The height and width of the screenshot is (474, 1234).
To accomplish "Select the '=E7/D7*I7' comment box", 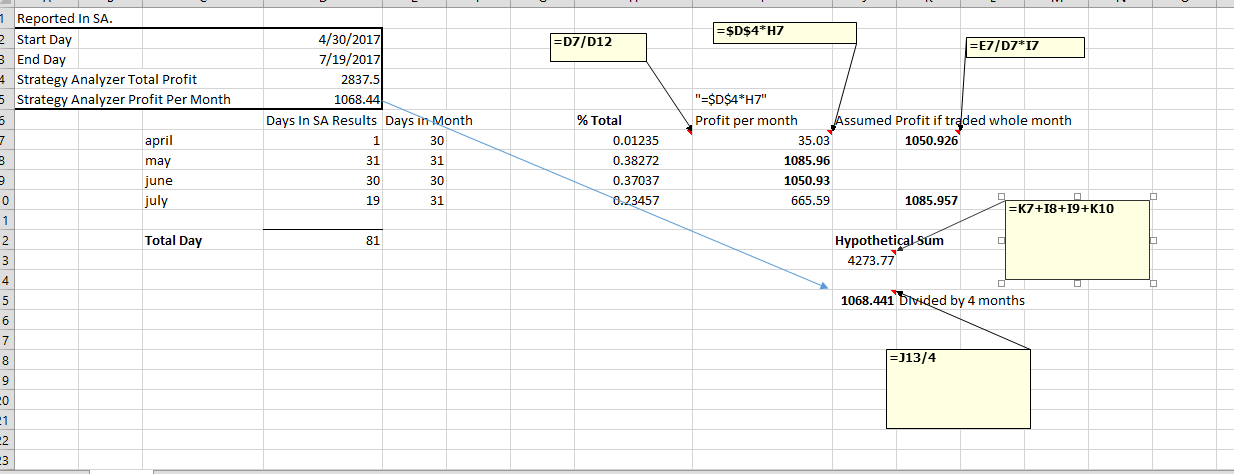I will point(1025,47).
